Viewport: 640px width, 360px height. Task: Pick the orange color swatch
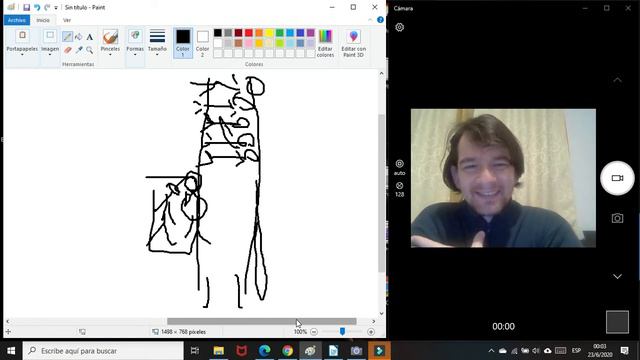coord(259,33)
